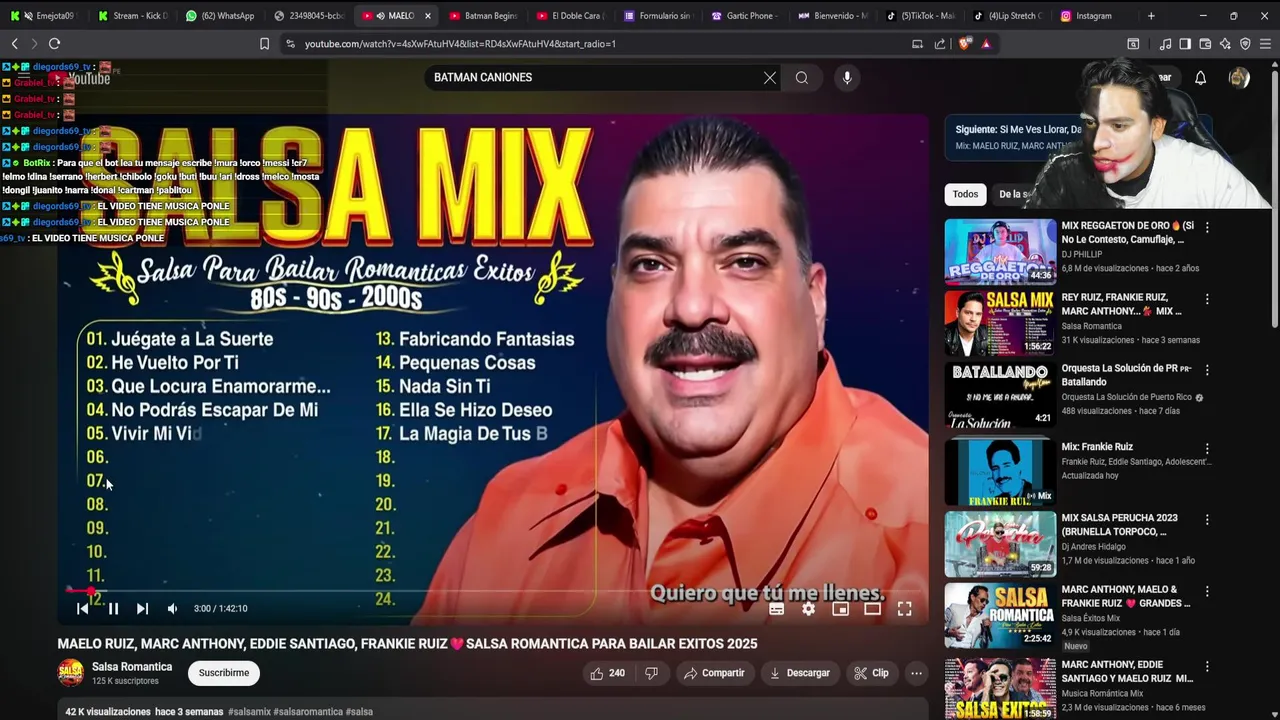The width and height of the screenshot is (1280, 720).
Task: Open the Batallando video thumbnail
Action: coord(1000,395)
